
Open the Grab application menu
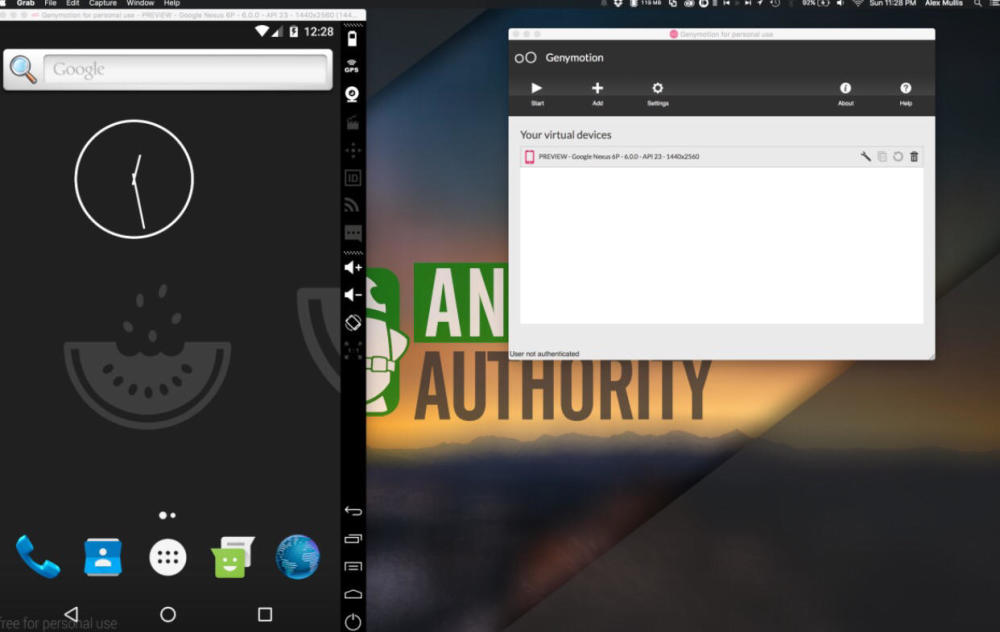(26, 3)
